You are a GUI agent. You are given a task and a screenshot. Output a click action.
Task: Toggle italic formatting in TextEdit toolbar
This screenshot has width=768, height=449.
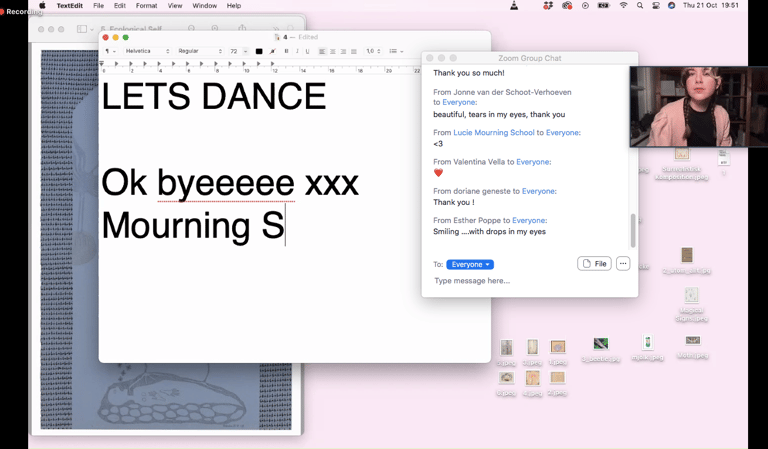[x=297, y=51]
